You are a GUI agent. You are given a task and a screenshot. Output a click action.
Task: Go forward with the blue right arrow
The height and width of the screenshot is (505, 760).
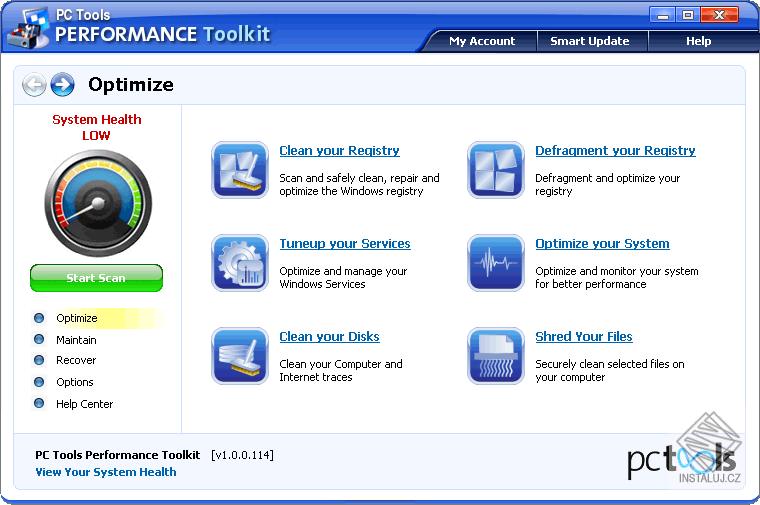click(x=63, y=85)
